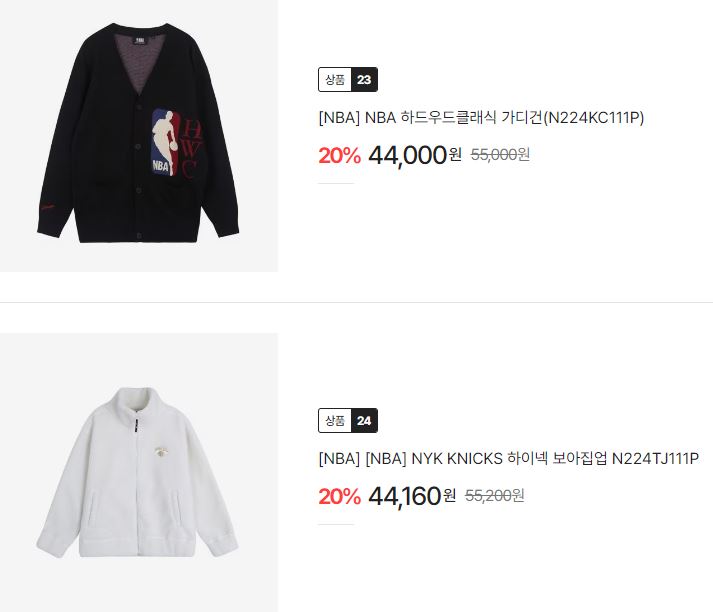The height and width of the screenshot is (612, 713).
Task: Click the crossed-out 55,200원 original price
Action: point(494,496)
